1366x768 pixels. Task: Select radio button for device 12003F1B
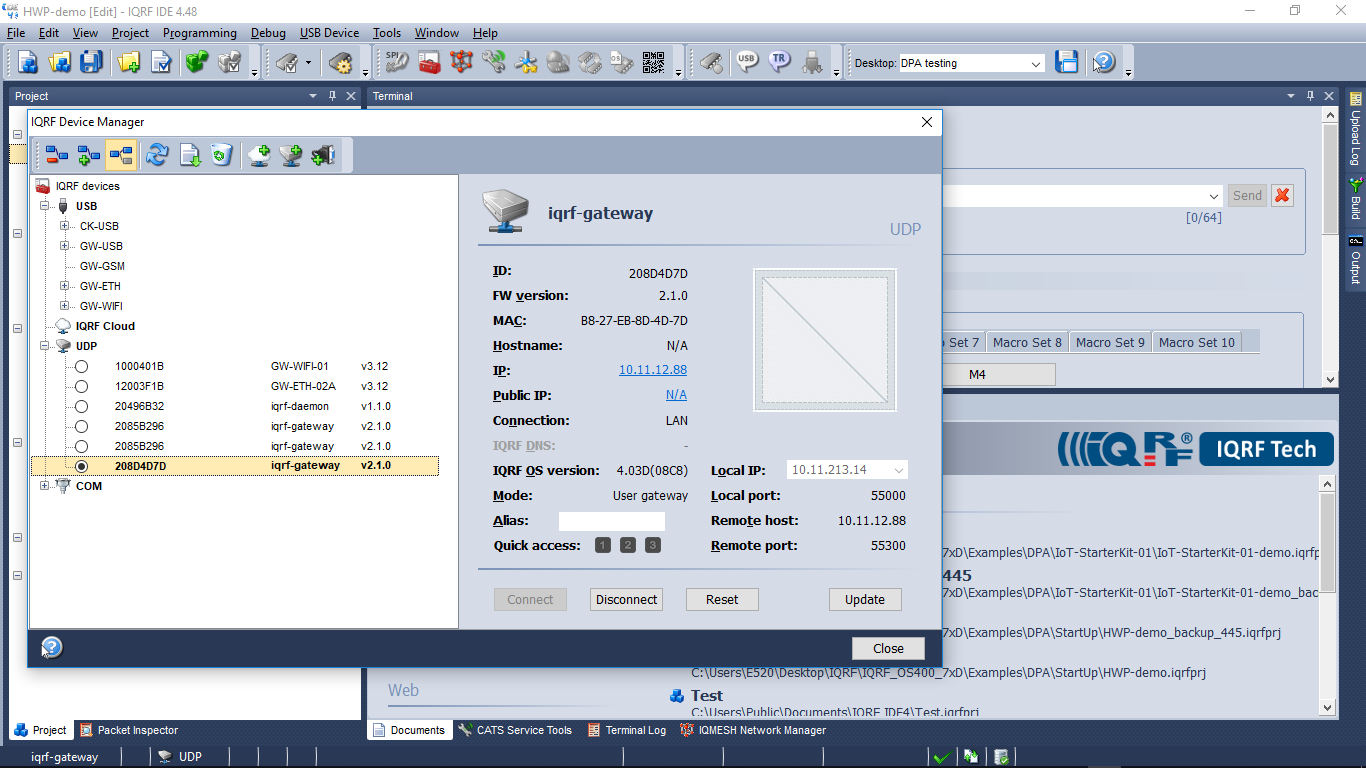81,387
